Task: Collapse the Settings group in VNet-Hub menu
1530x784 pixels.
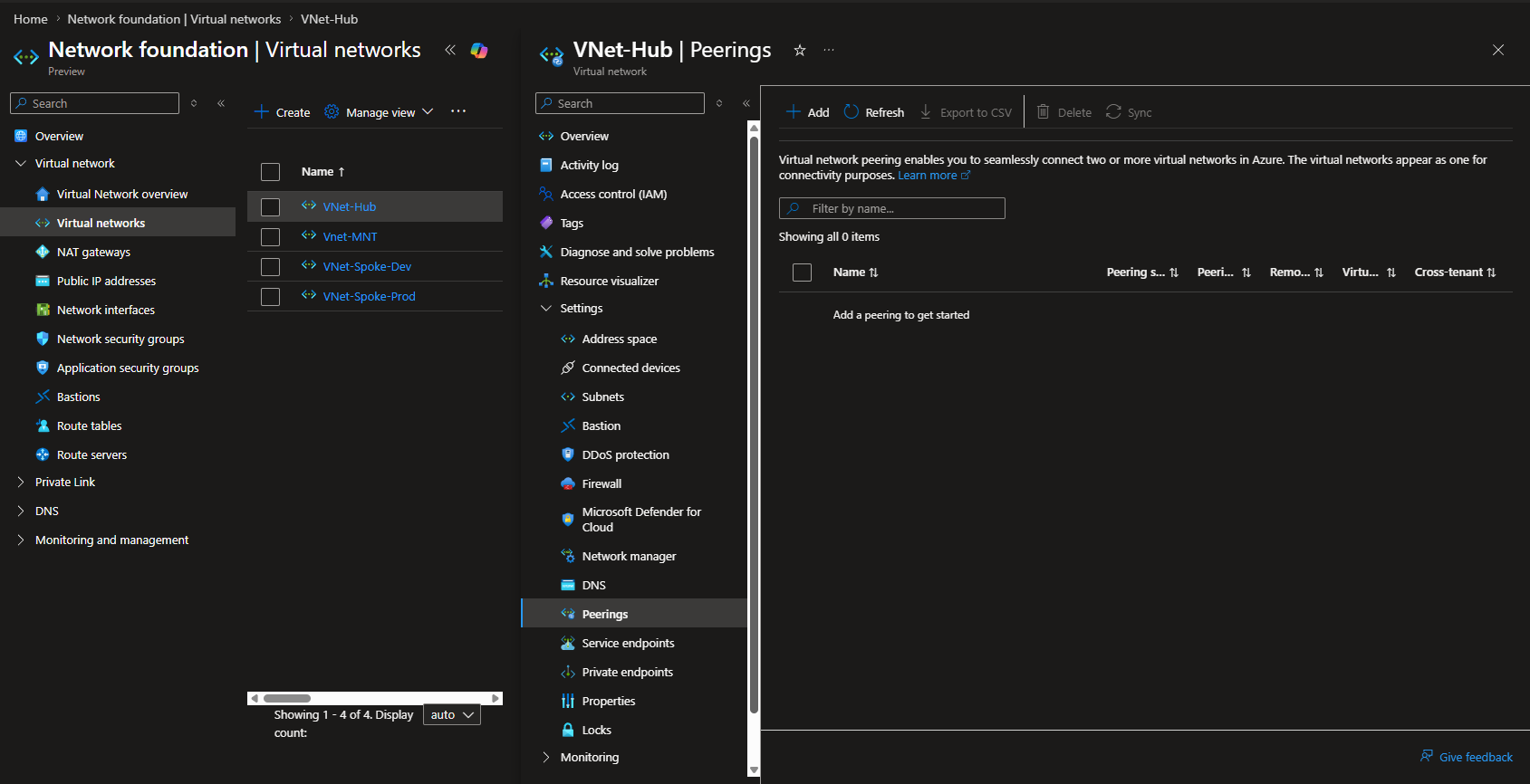Action: 546,309
